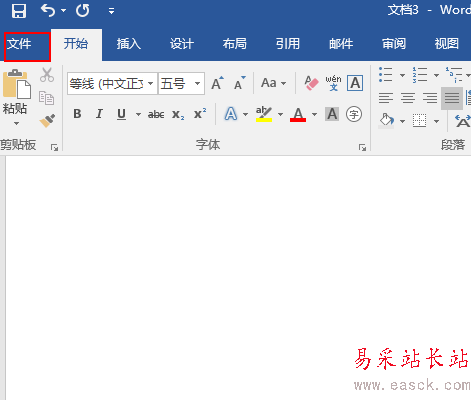Screen dimensions: 471x400
Task: Click the enclosed character 字 icon
Action: click(x=354, y=114)
